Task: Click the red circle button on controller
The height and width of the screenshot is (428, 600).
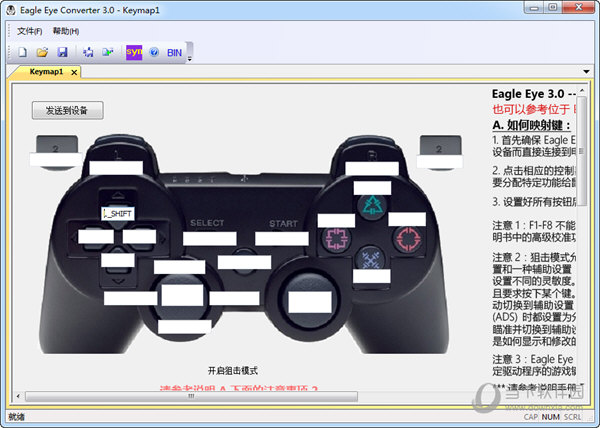Action: point(408,239)
